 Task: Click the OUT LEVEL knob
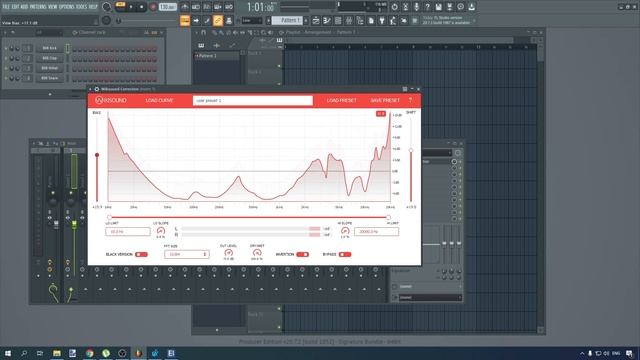coord(229,253)
